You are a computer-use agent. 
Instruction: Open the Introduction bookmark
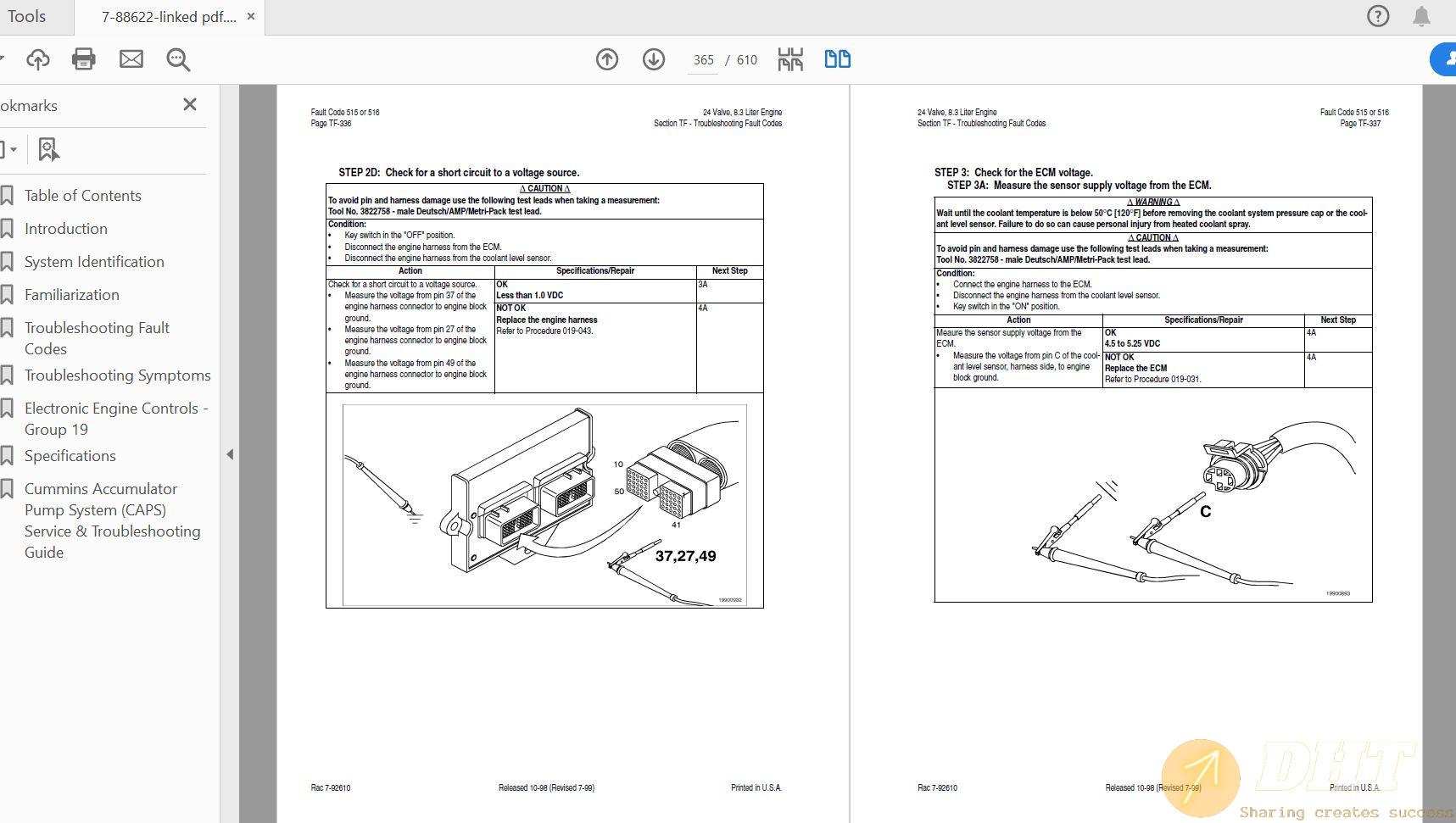(x=66, y=229)
